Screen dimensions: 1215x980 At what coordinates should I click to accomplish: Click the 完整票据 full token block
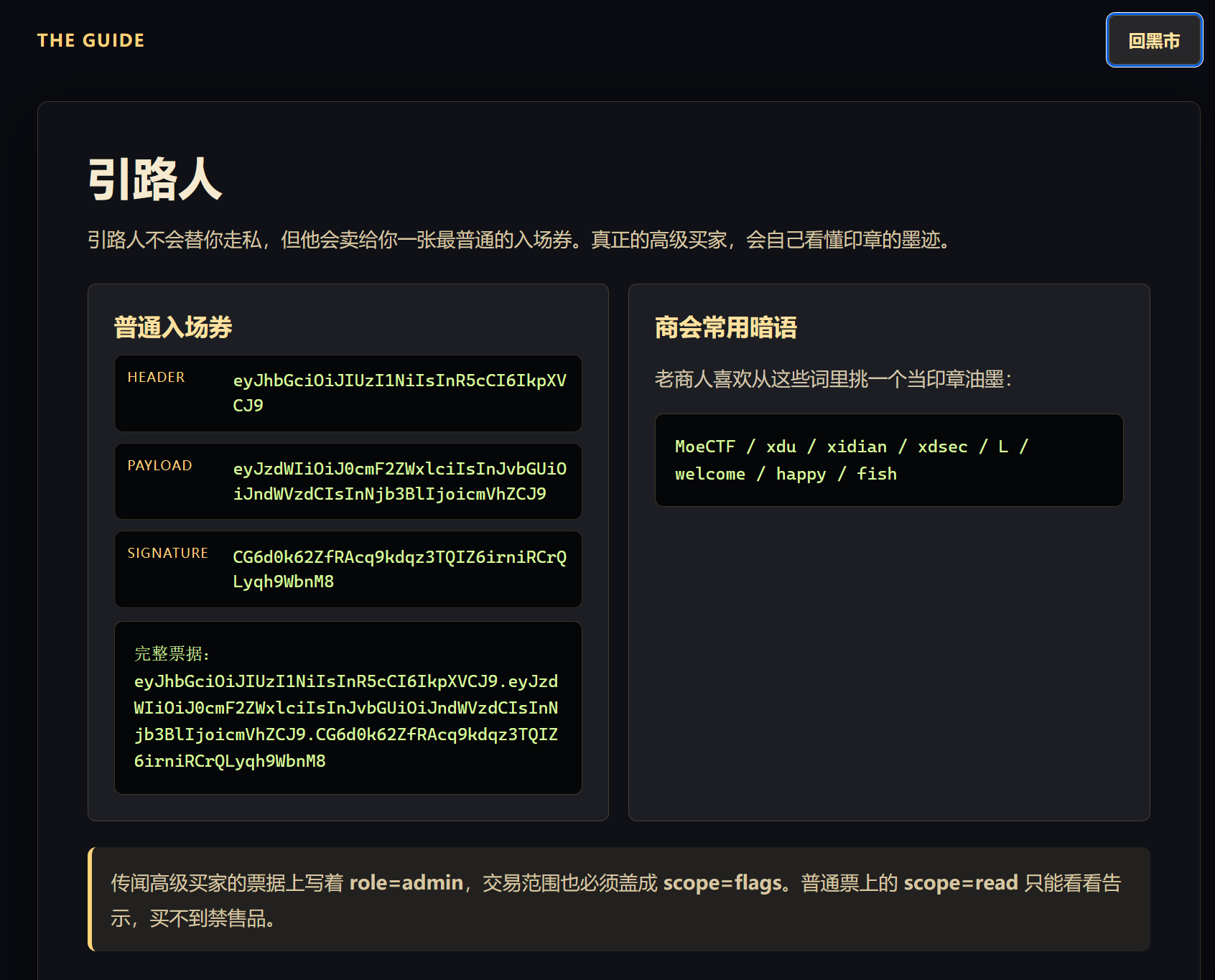point(348,708)
